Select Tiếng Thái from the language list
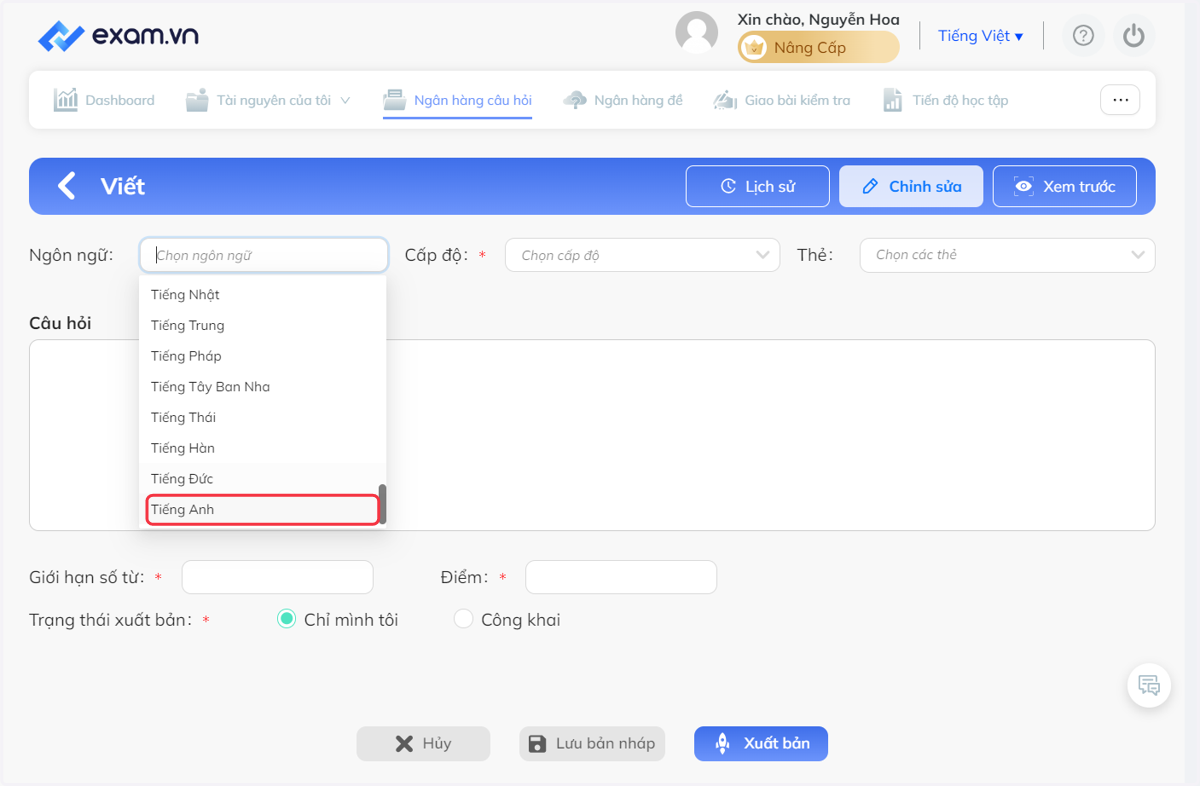The image size is (1200, 786). (x=262, y=417)
